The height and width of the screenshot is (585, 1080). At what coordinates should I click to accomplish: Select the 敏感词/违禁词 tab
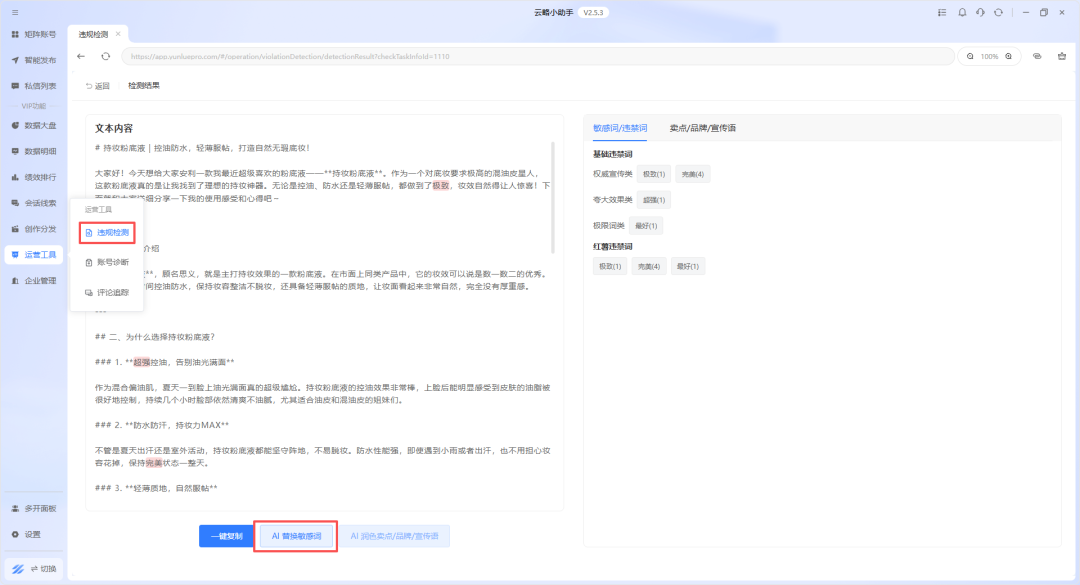(620, 128)
